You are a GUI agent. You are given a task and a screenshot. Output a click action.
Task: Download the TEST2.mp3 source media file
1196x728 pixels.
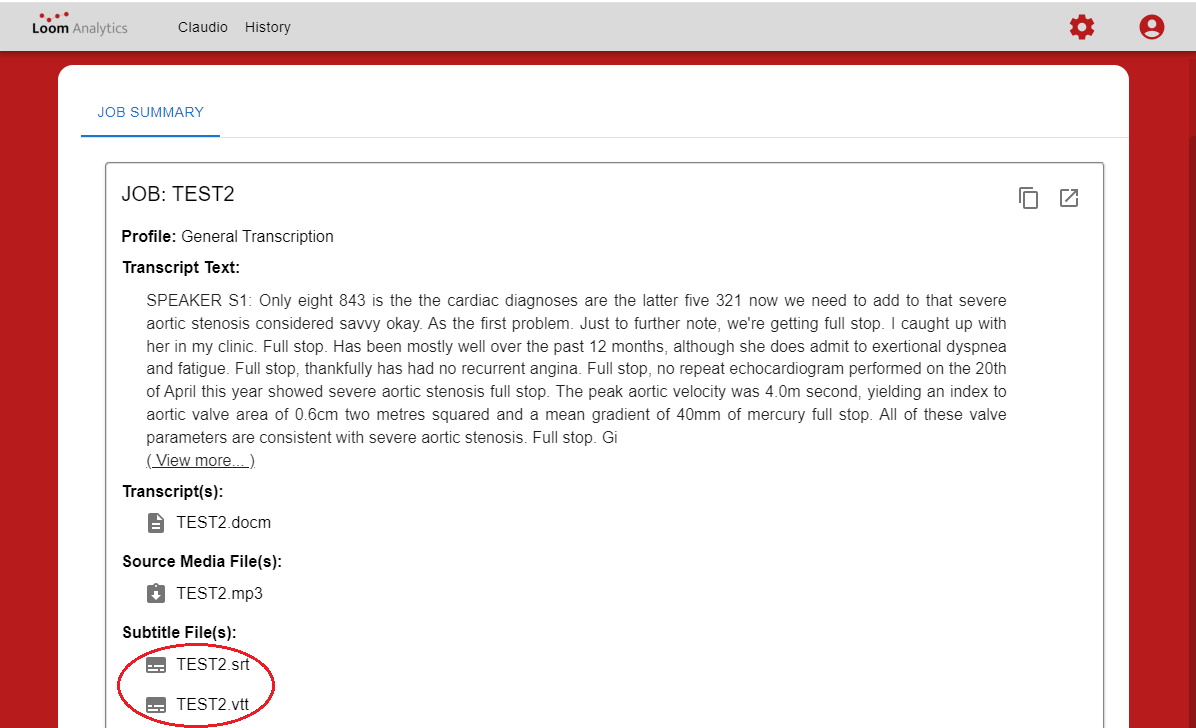(x=219, y=594)
